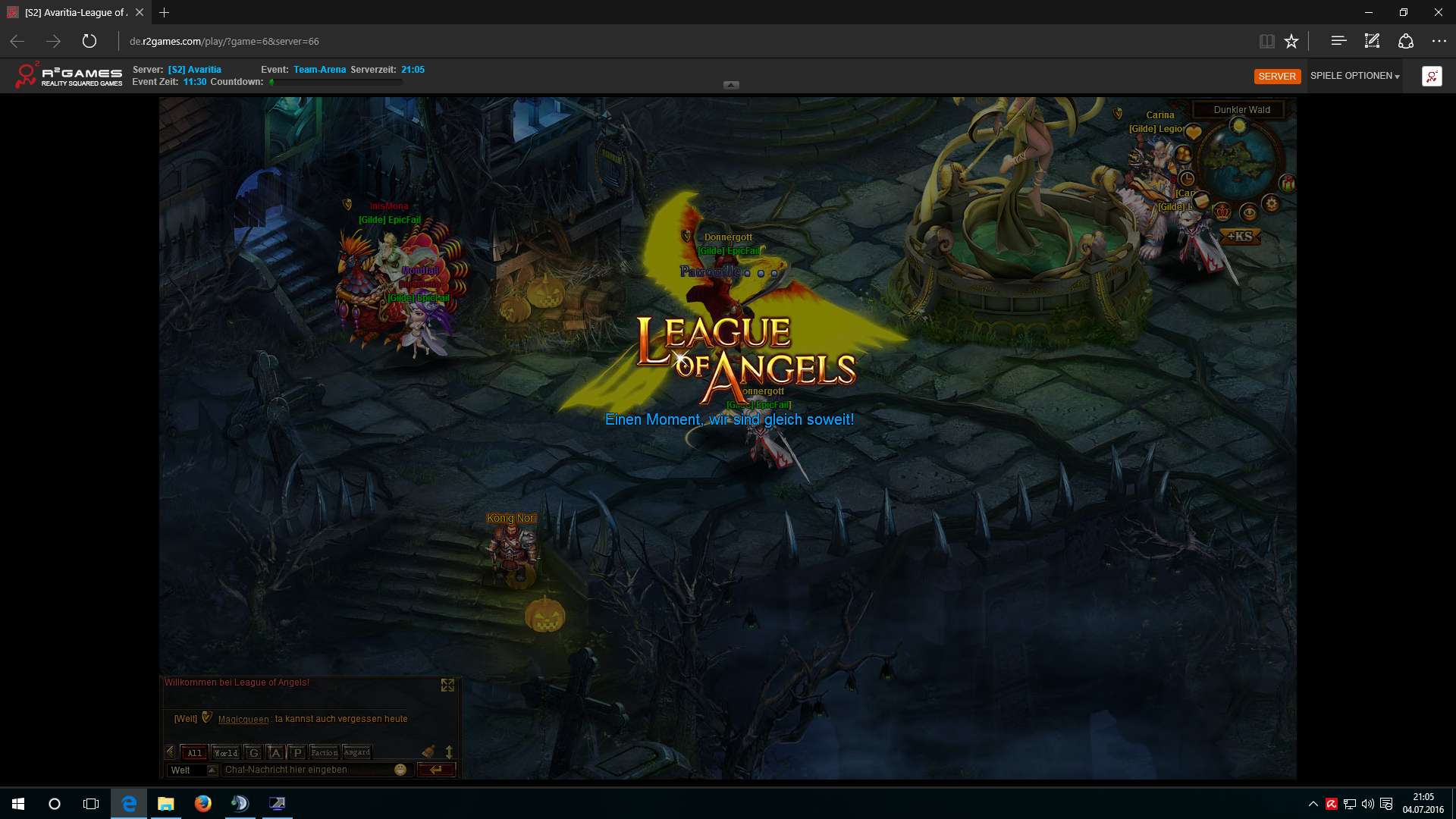Switch to the World chat tab

pos(226,752)
